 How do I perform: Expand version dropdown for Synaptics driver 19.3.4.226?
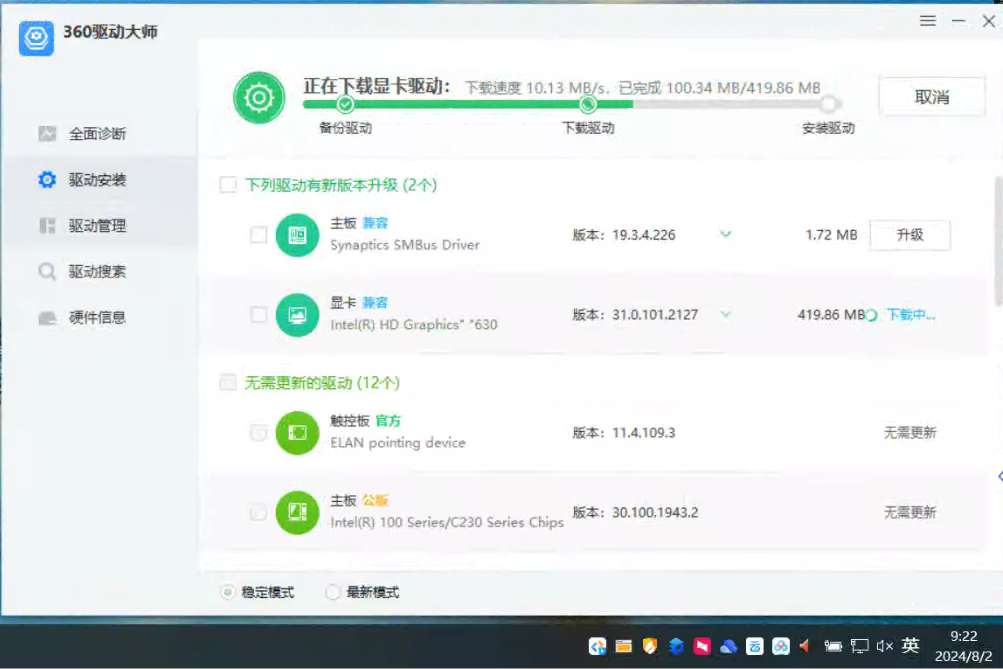726,235
